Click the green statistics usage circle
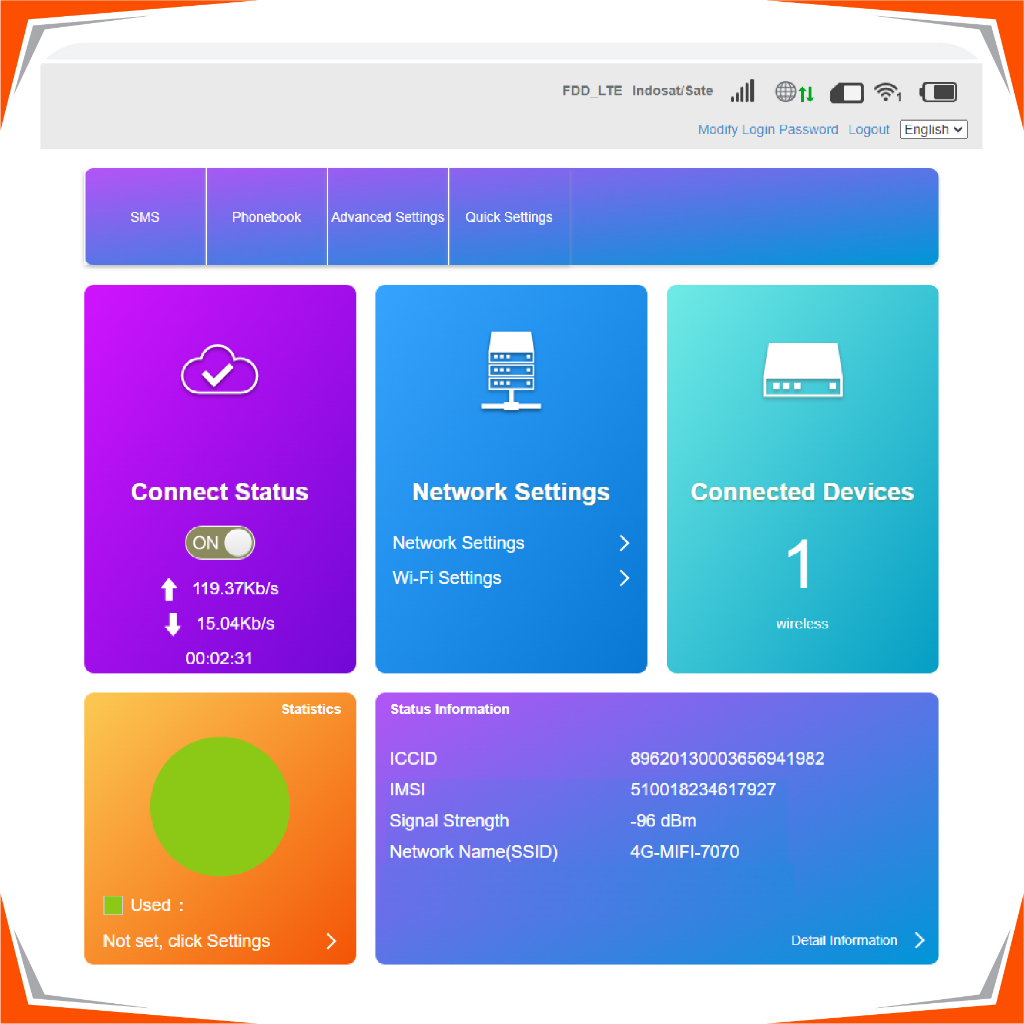The height and width of the screenshot is (1024, 1024). [x=219, y=806]
